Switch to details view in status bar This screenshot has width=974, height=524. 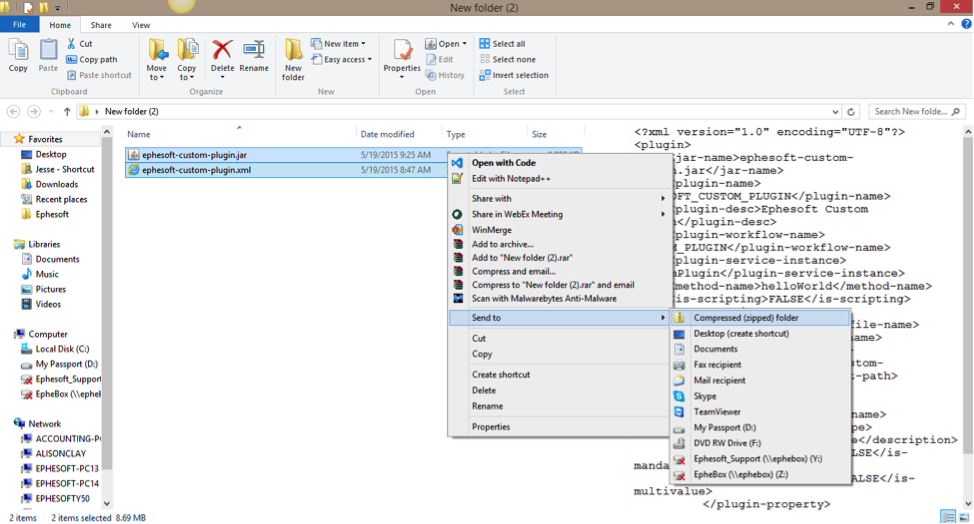pyautogui.click(x=948, y=517)
